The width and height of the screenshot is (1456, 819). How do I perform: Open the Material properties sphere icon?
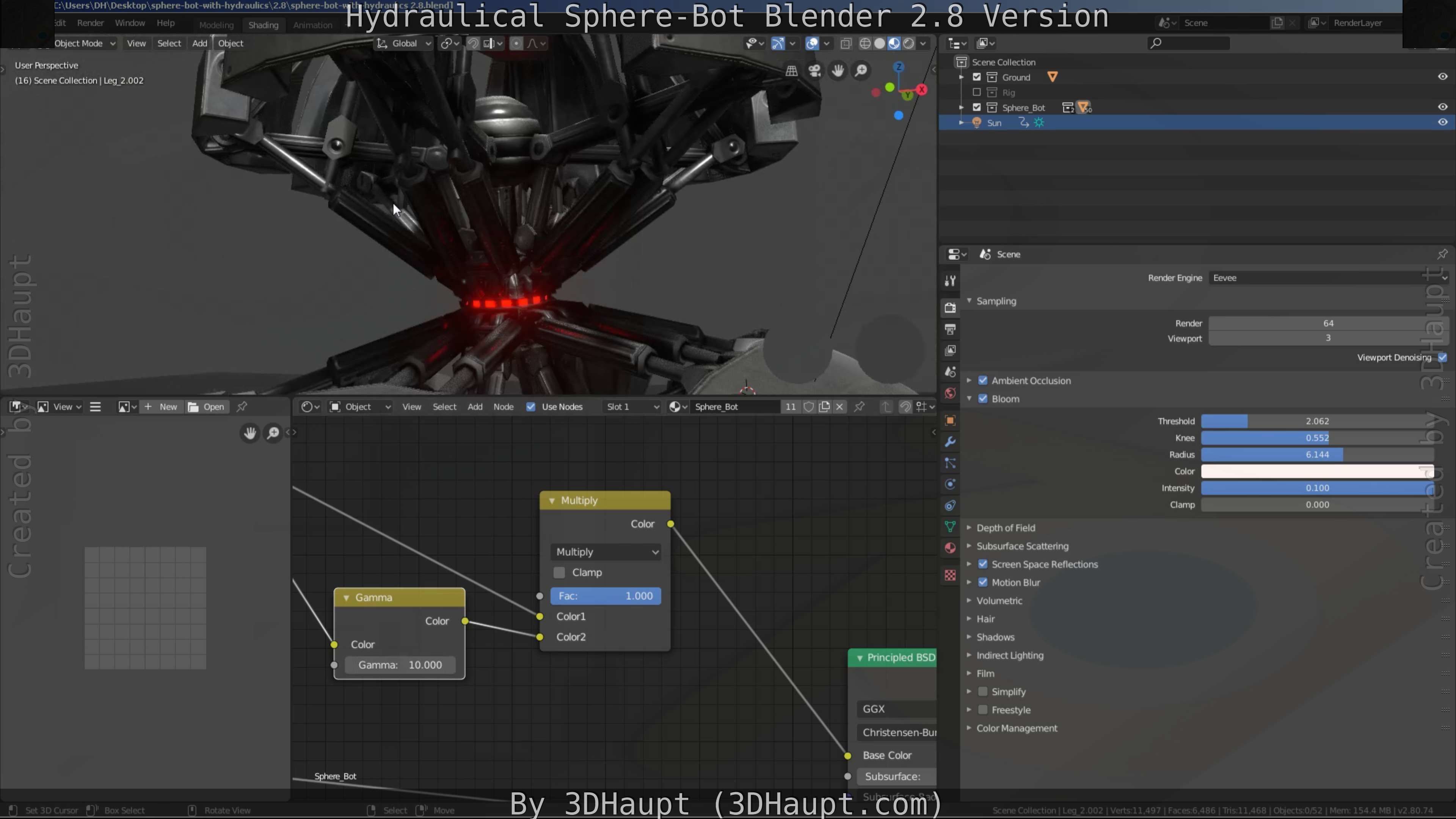coord(950,548)
